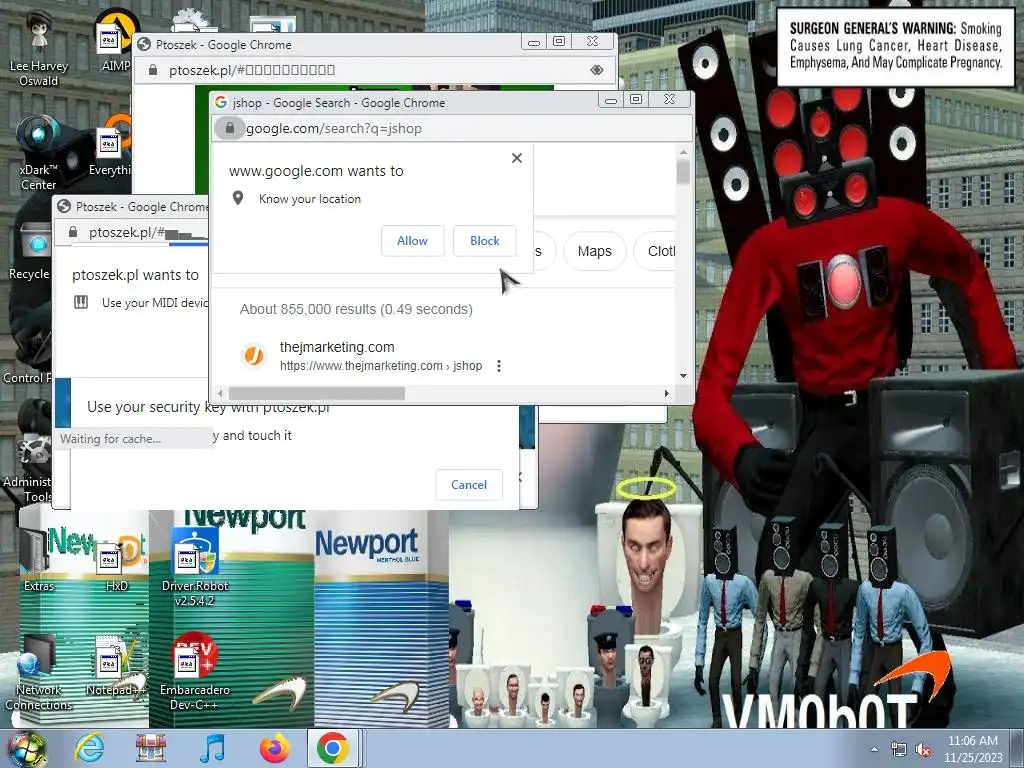Open the Recycle Bin icon

(31, 251)
